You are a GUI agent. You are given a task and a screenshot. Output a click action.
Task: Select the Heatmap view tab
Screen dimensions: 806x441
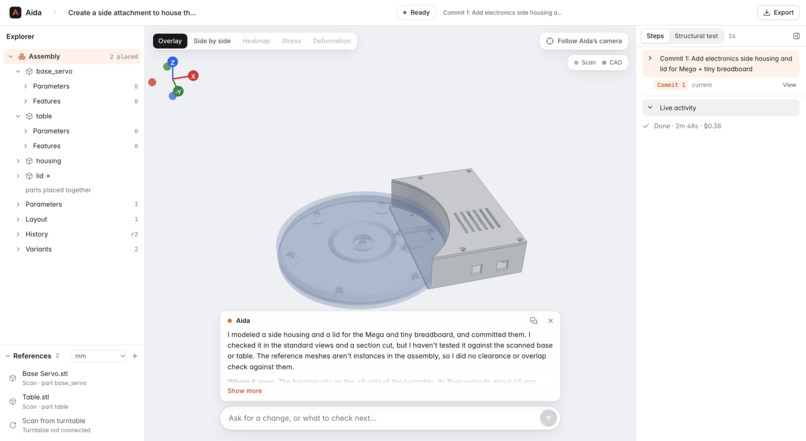click(x=256, y=41)
